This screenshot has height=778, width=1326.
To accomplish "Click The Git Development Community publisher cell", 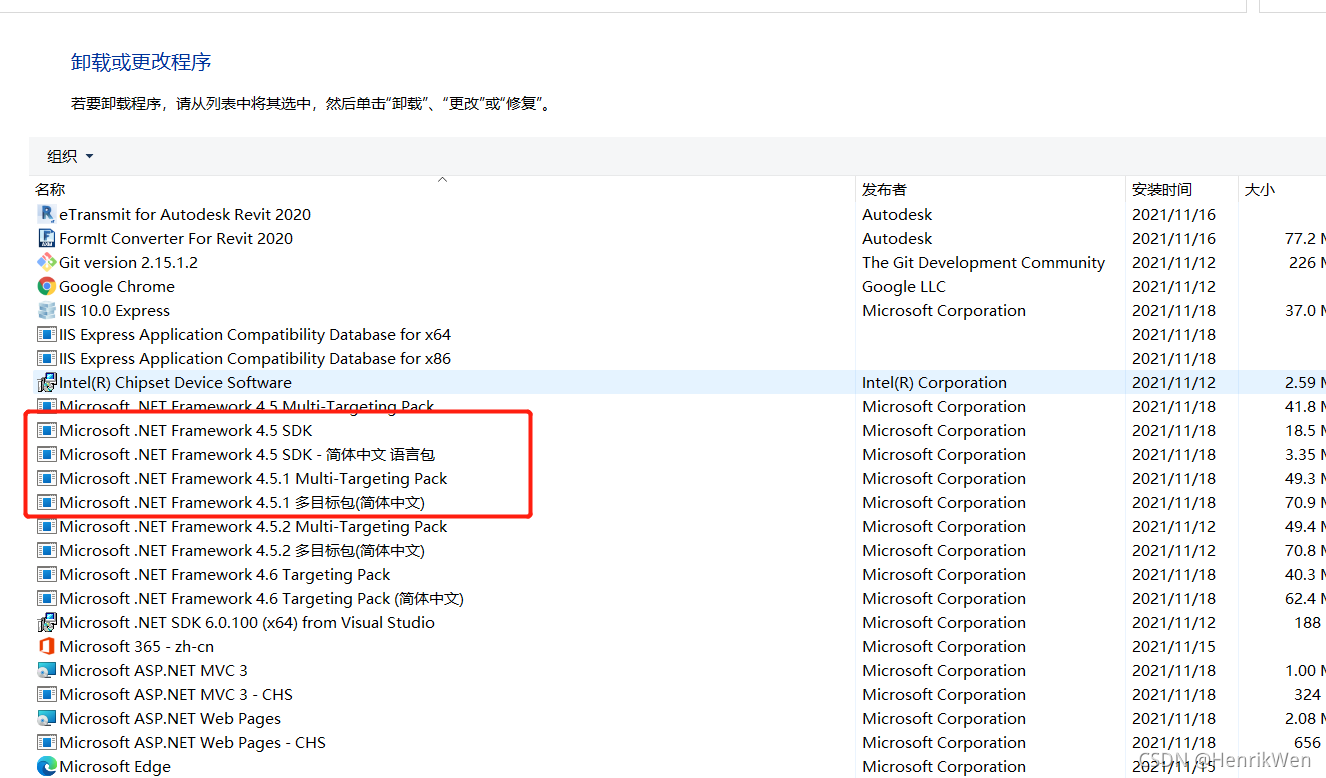I will [983, 262].
